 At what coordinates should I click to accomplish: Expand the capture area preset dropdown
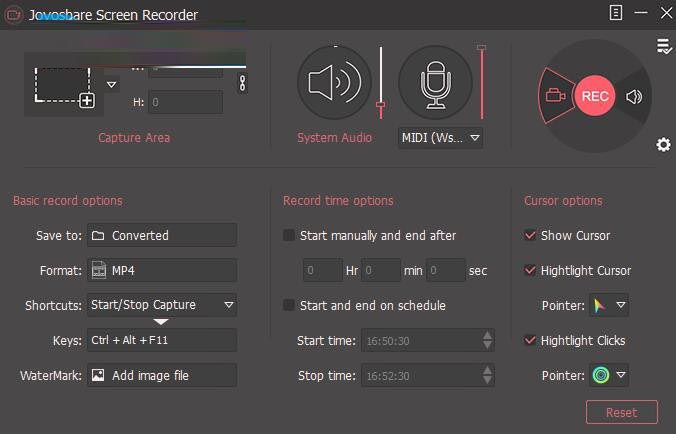pos(111,84)
